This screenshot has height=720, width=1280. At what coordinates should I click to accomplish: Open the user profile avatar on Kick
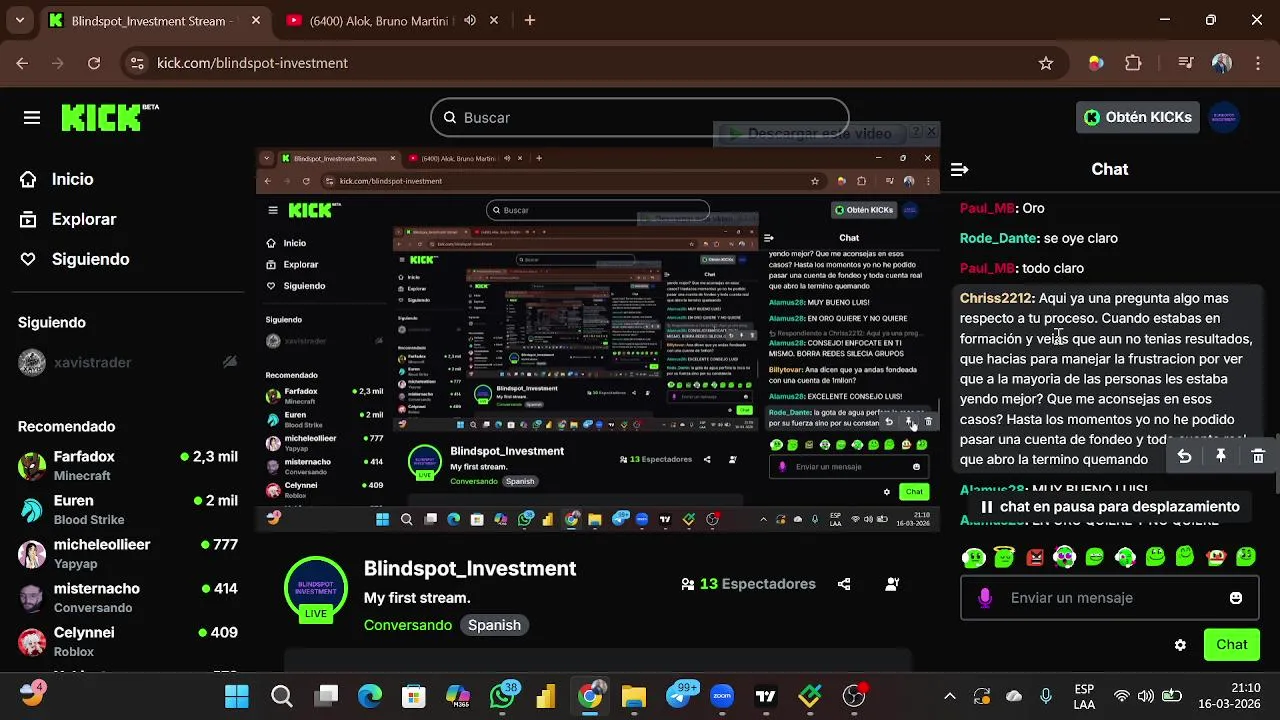click(x=1225, y=117)
